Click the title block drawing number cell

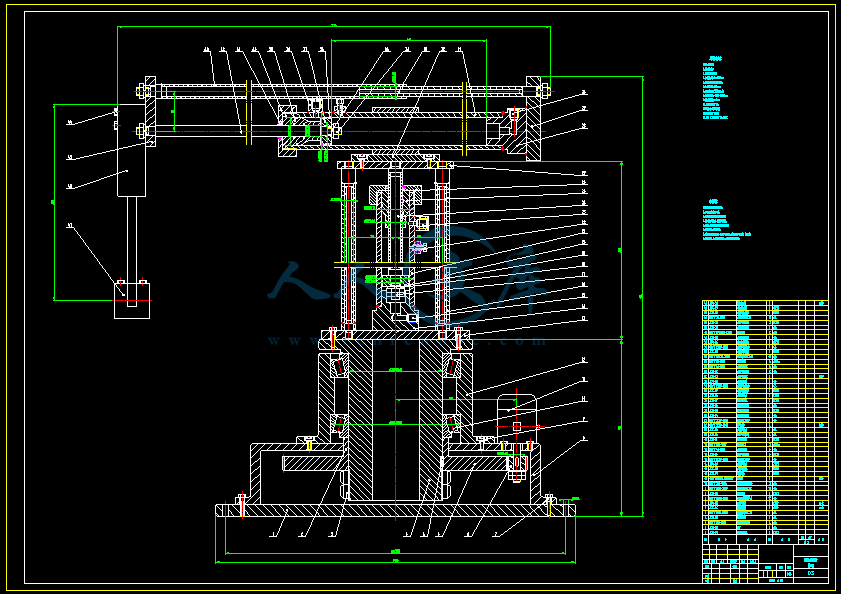point(810,573)
